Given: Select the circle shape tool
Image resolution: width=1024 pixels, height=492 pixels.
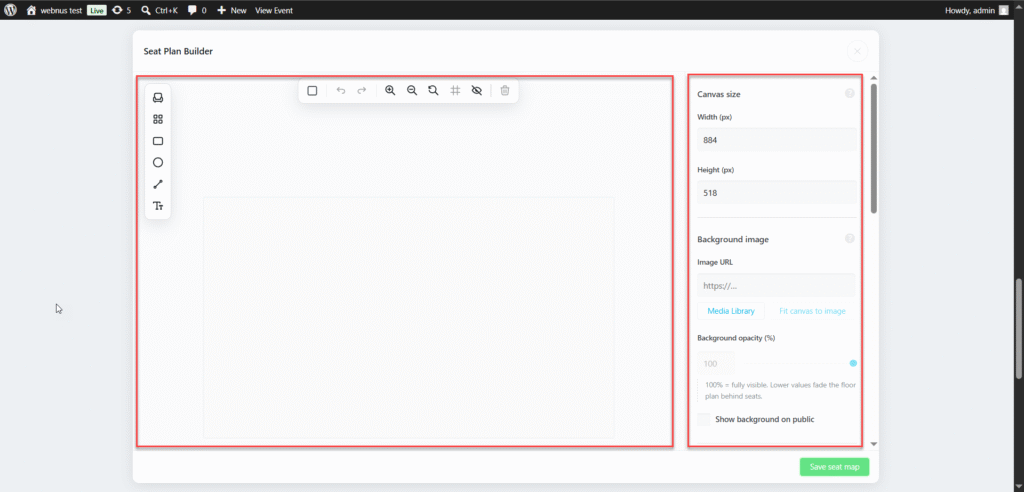Looking at the screenshot, I should tap(157, 163).
